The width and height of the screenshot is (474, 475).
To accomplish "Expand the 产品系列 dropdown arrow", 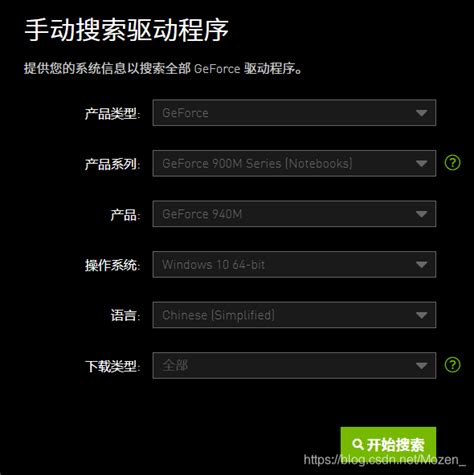I will pyautogui.click(x=421, y=164).
